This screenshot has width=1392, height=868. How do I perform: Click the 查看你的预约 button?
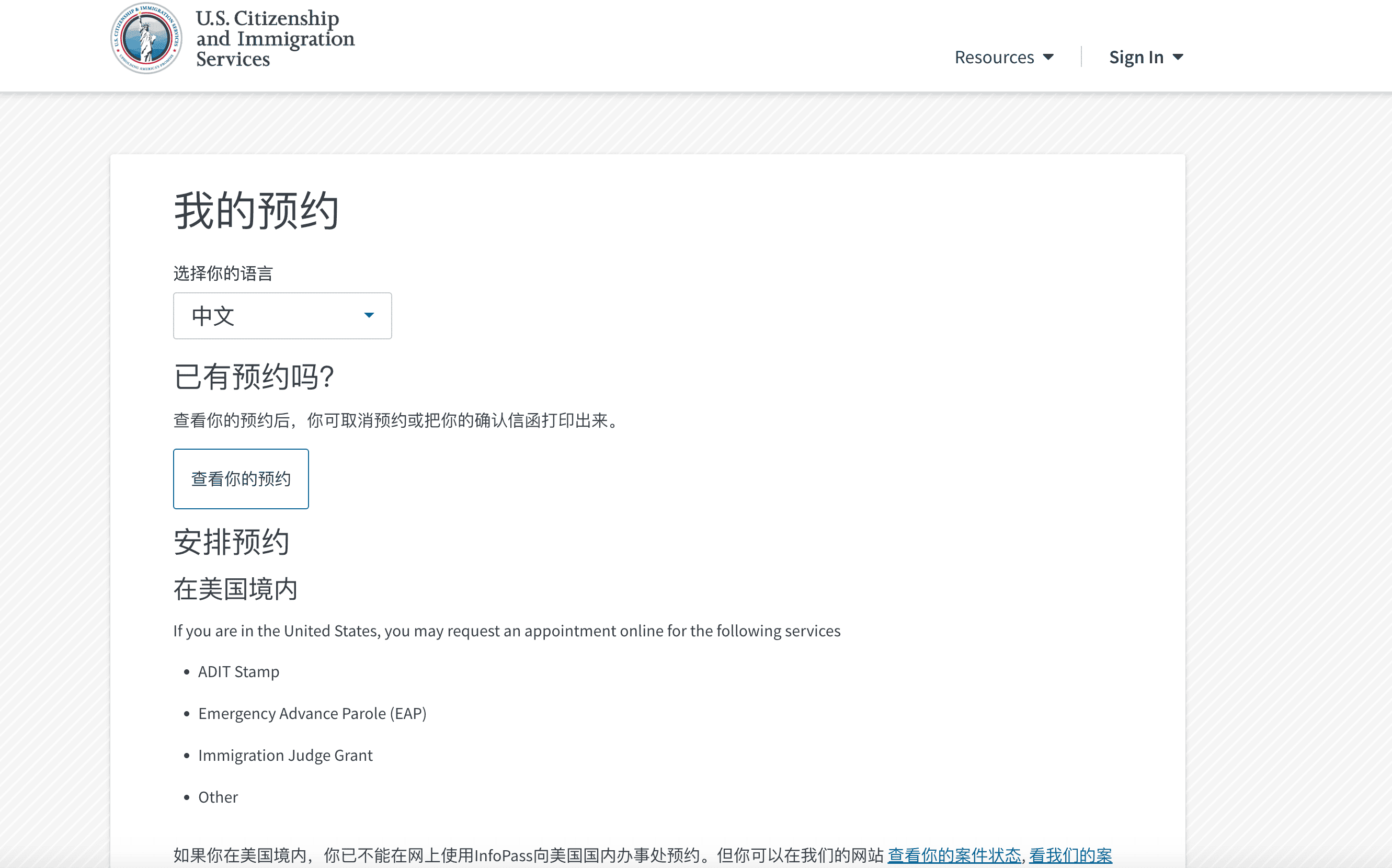click(241, 478)
